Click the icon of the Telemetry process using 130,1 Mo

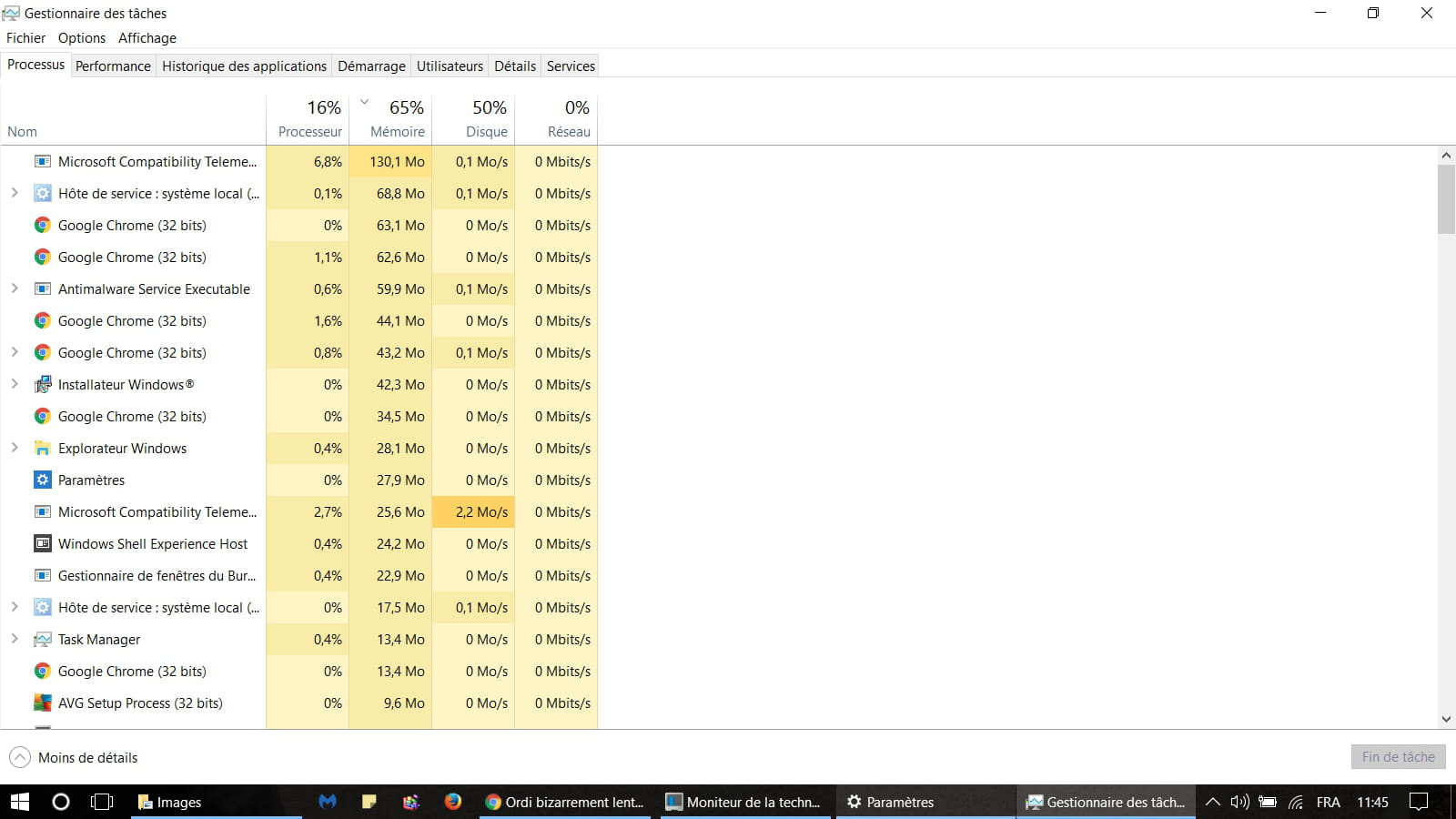tap(42, 162)
